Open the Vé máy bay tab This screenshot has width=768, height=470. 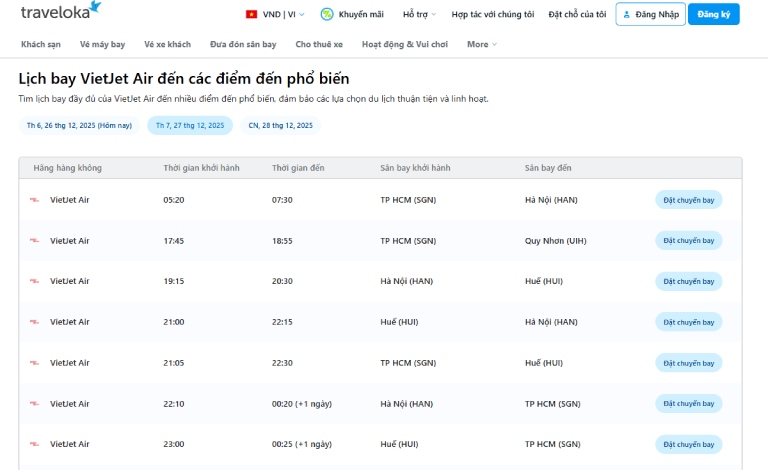coord(102,44)
